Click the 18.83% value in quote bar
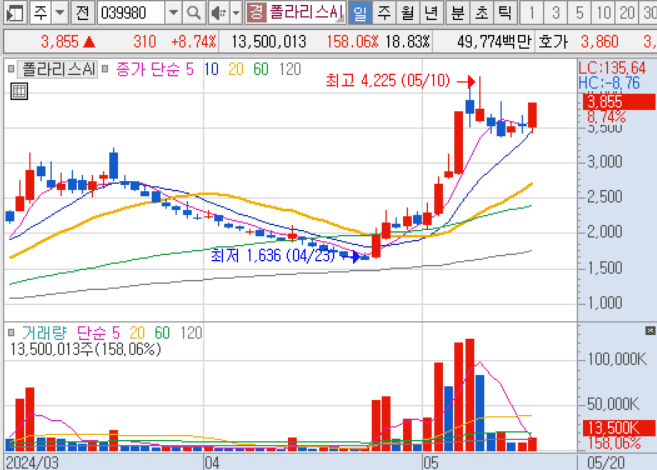657x470 pixels. pyautogui.click(x=407, y=41)
